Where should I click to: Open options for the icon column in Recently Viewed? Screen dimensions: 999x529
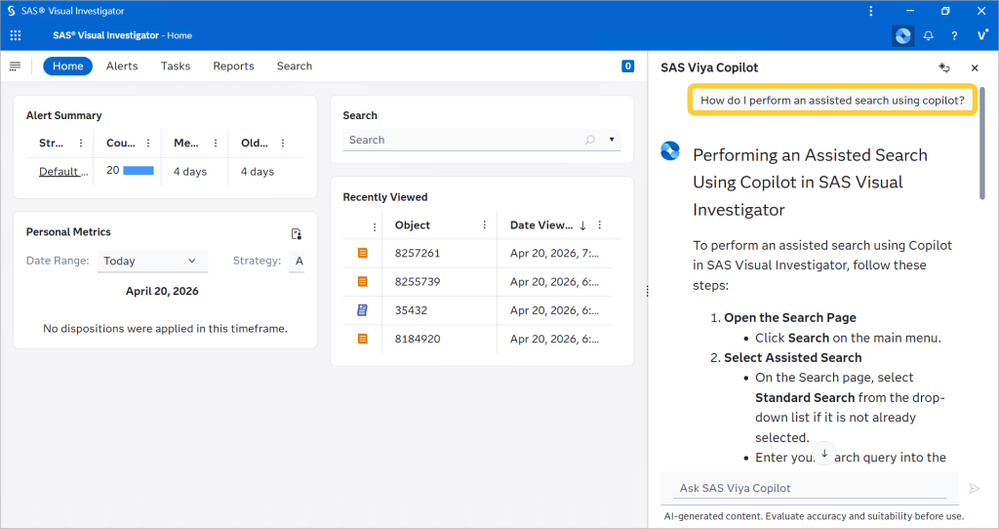(x=374, y=227)
